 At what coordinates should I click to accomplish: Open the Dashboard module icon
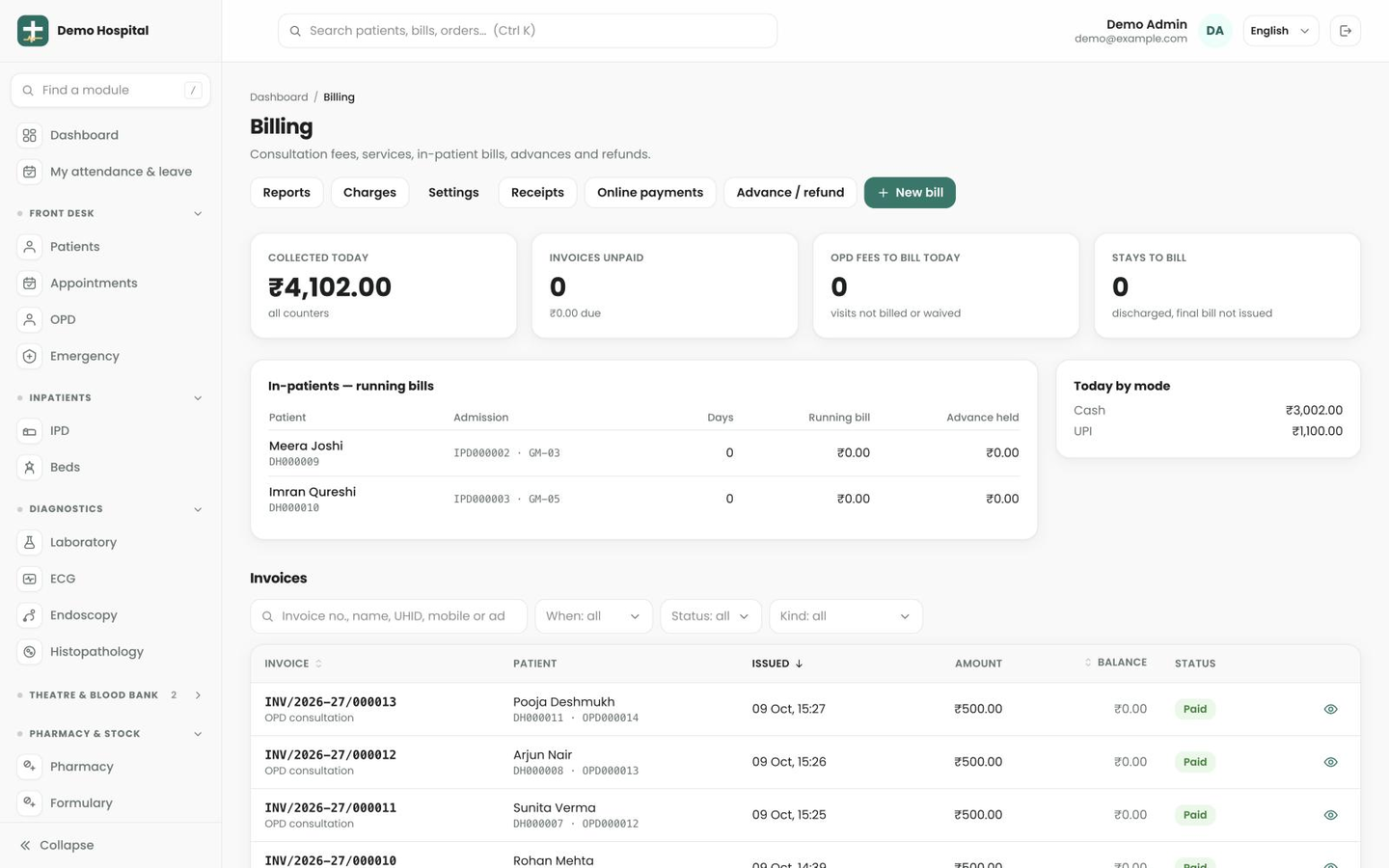coord(30,135)
